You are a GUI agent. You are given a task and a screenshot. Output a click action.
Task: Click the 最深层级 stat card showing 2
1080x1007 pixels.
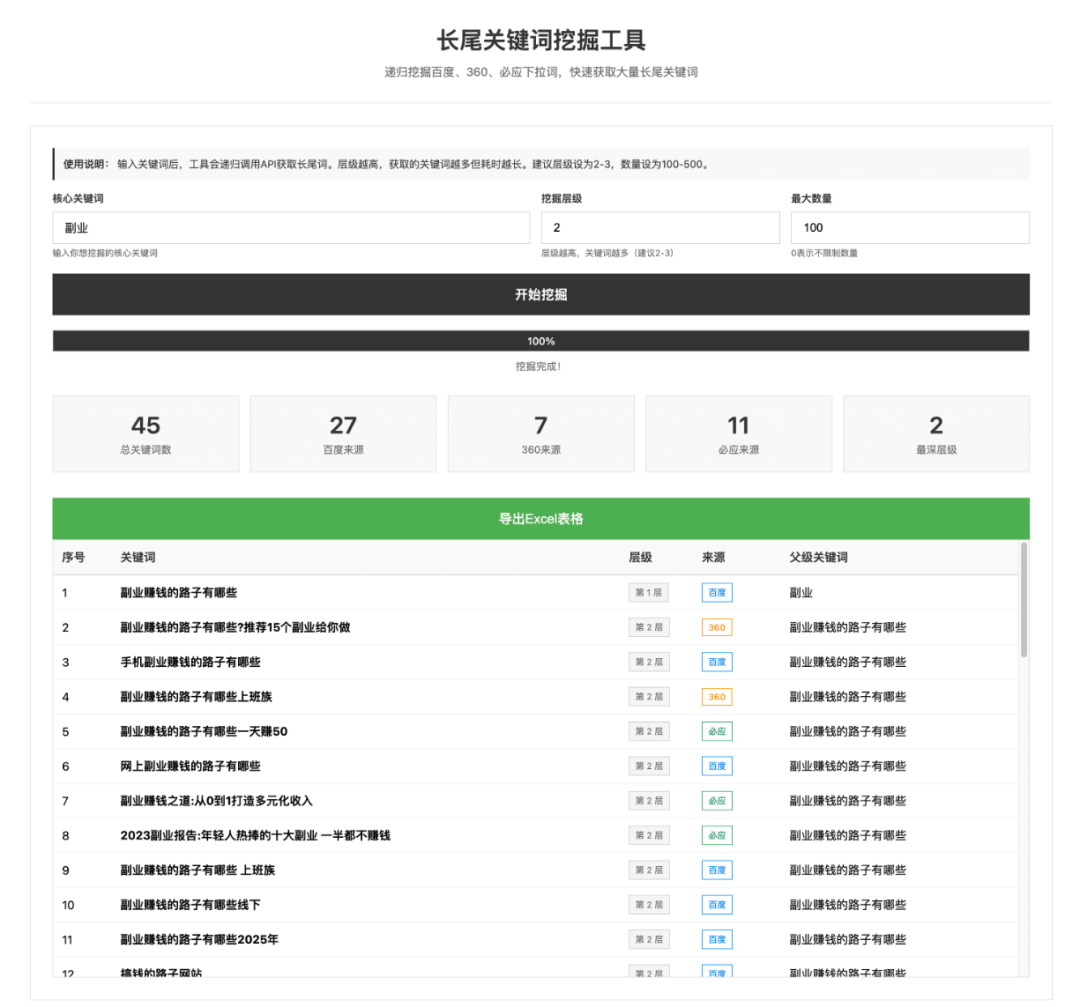pyautogui.click(x=935, y=433)
